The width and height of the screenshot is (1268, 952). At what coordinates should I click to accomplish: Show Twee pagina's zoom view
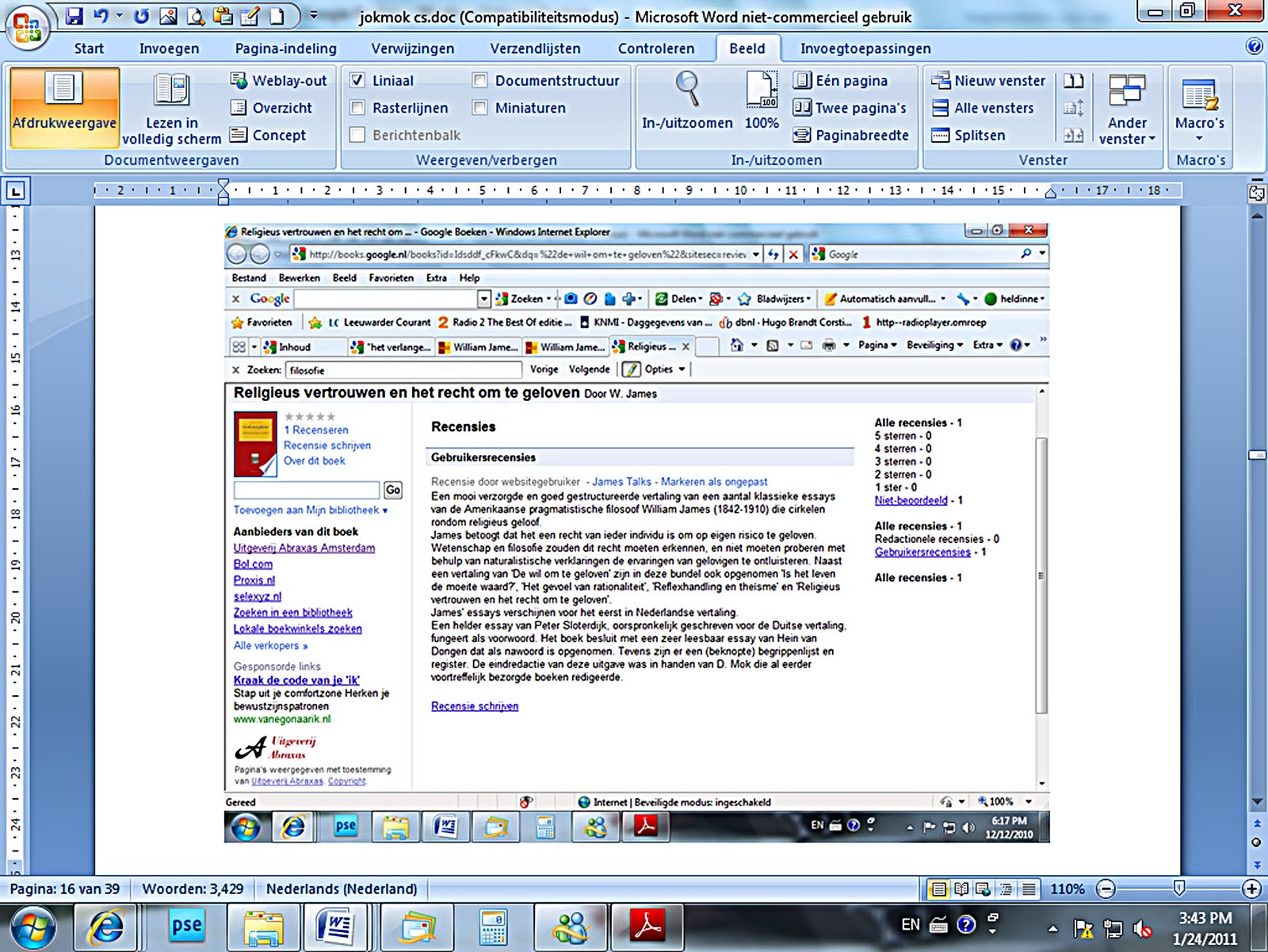click(x=850, y=108)
